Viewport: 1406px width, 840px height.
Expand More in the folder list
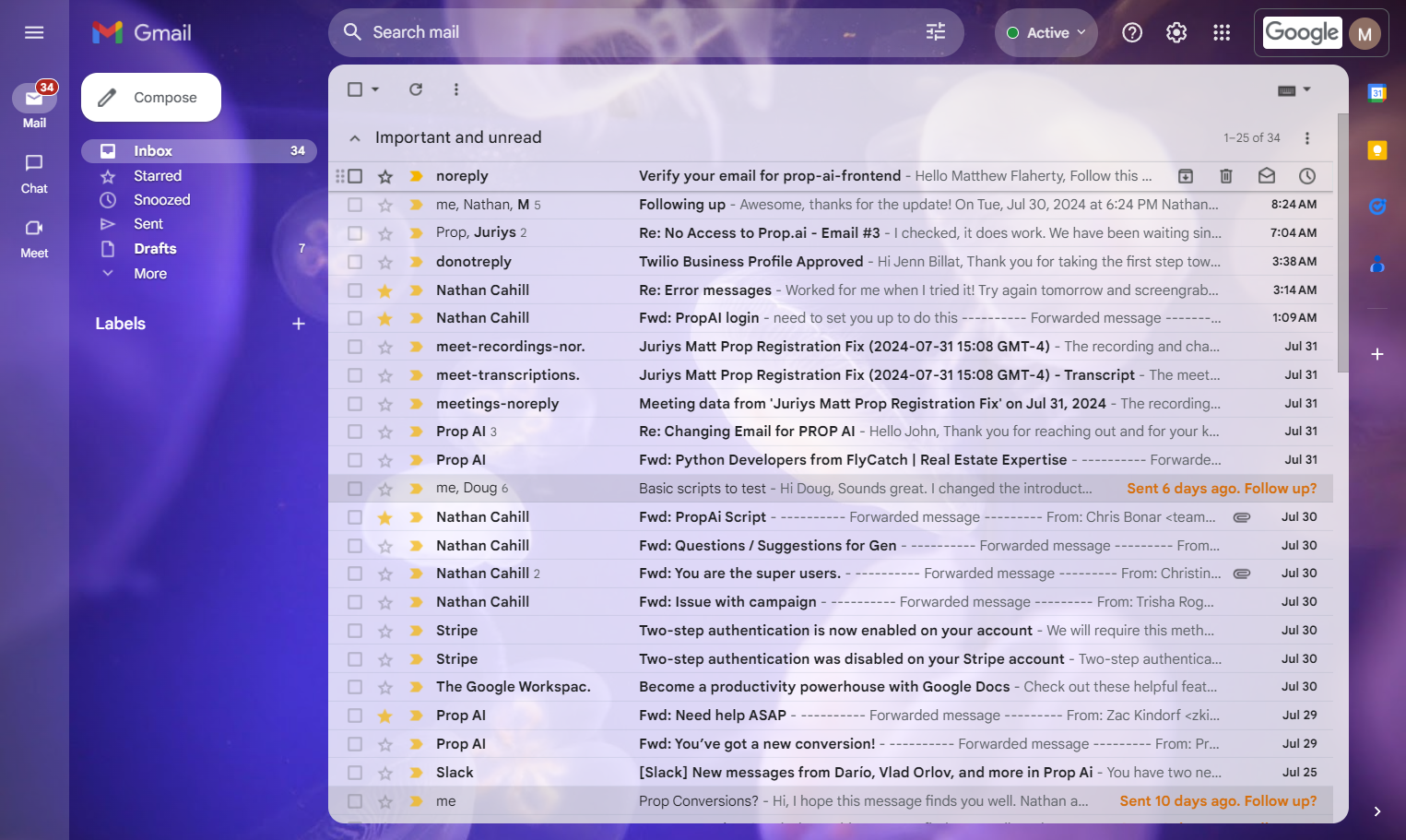(x=150, y=274)
